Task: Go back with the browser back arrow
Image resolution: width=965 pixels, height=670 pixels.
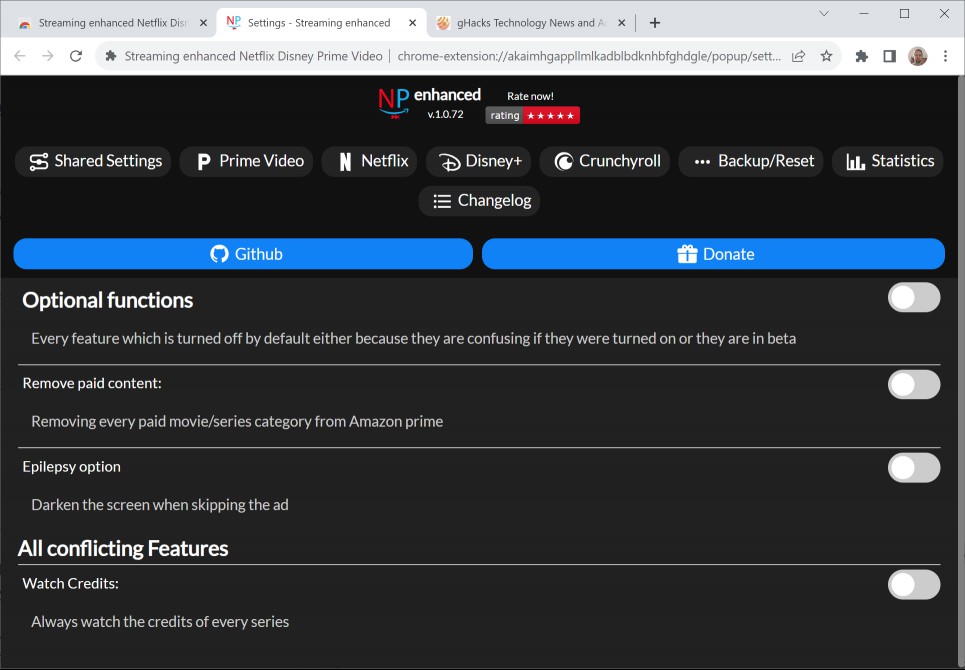Action: pyautogui.click(x=20, y=56)
